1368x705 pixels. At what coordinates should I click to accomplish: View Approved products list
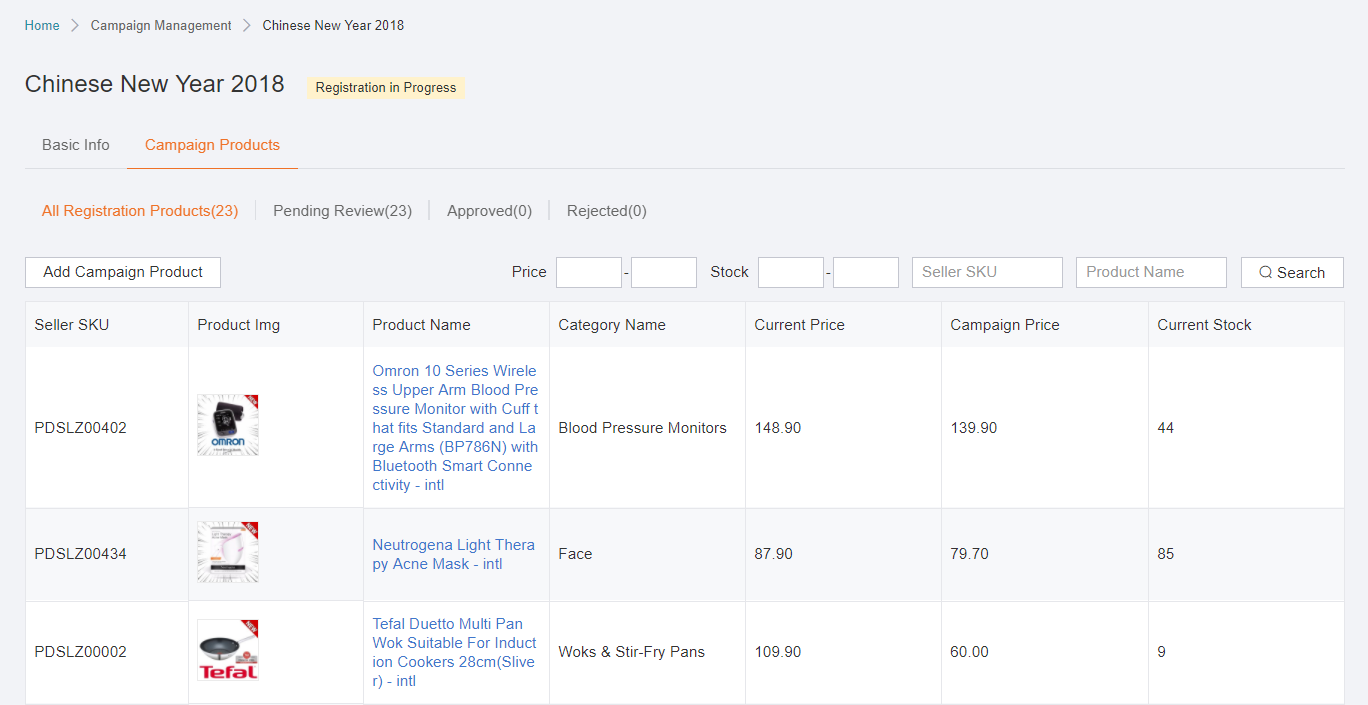click(489, 211)
